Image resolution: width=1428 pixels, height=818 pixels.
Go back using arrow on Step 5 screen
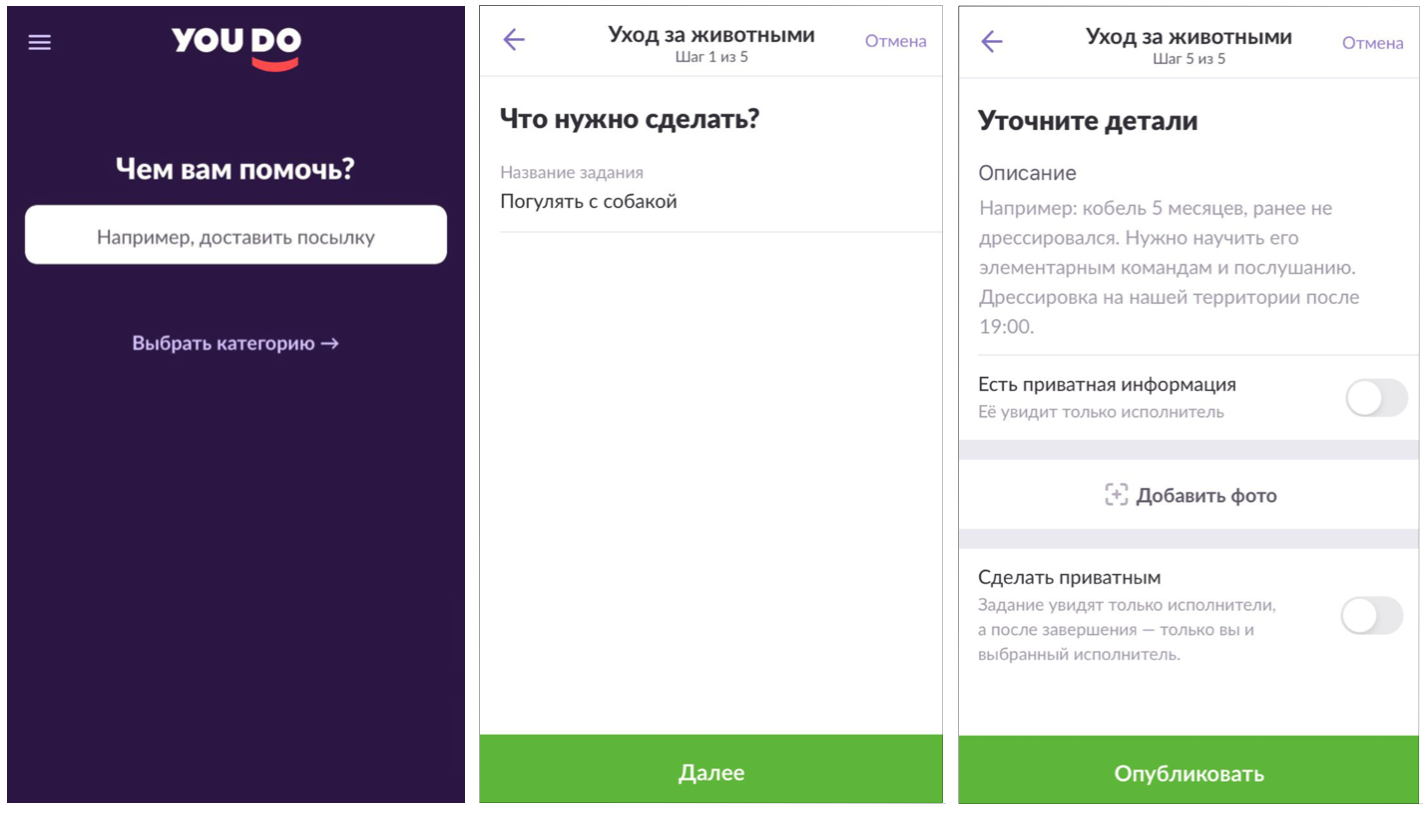pos(991,41)
